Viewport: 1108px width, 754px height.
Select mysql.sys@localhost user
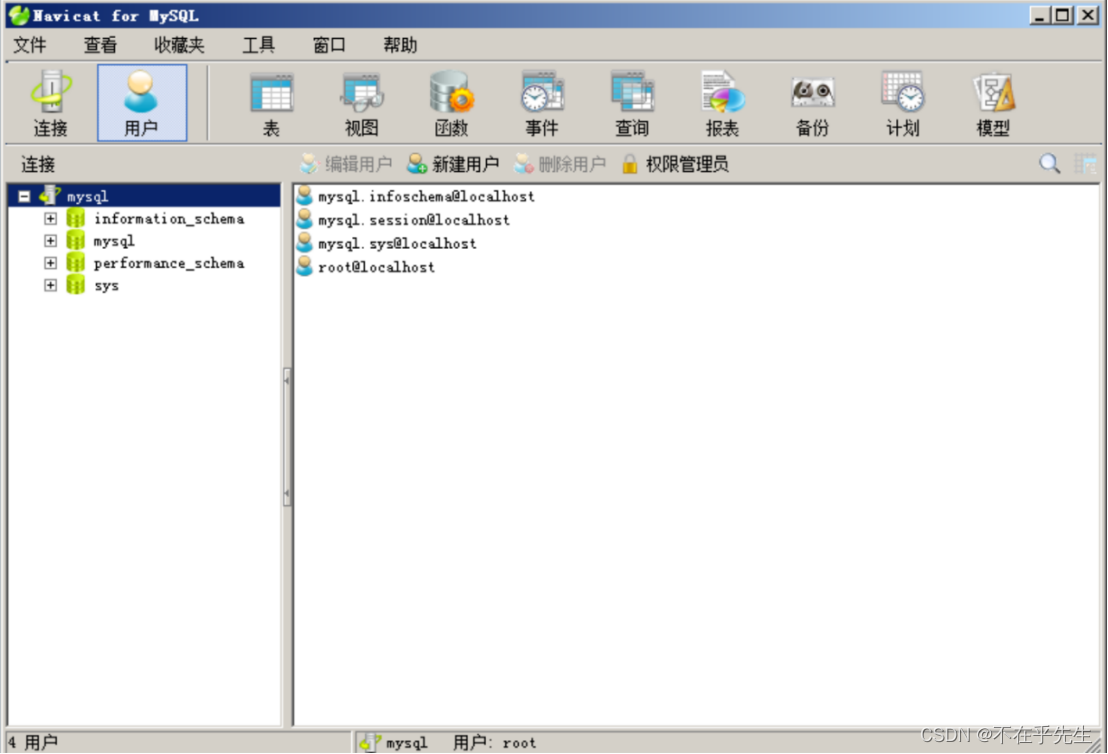(397, 244)
